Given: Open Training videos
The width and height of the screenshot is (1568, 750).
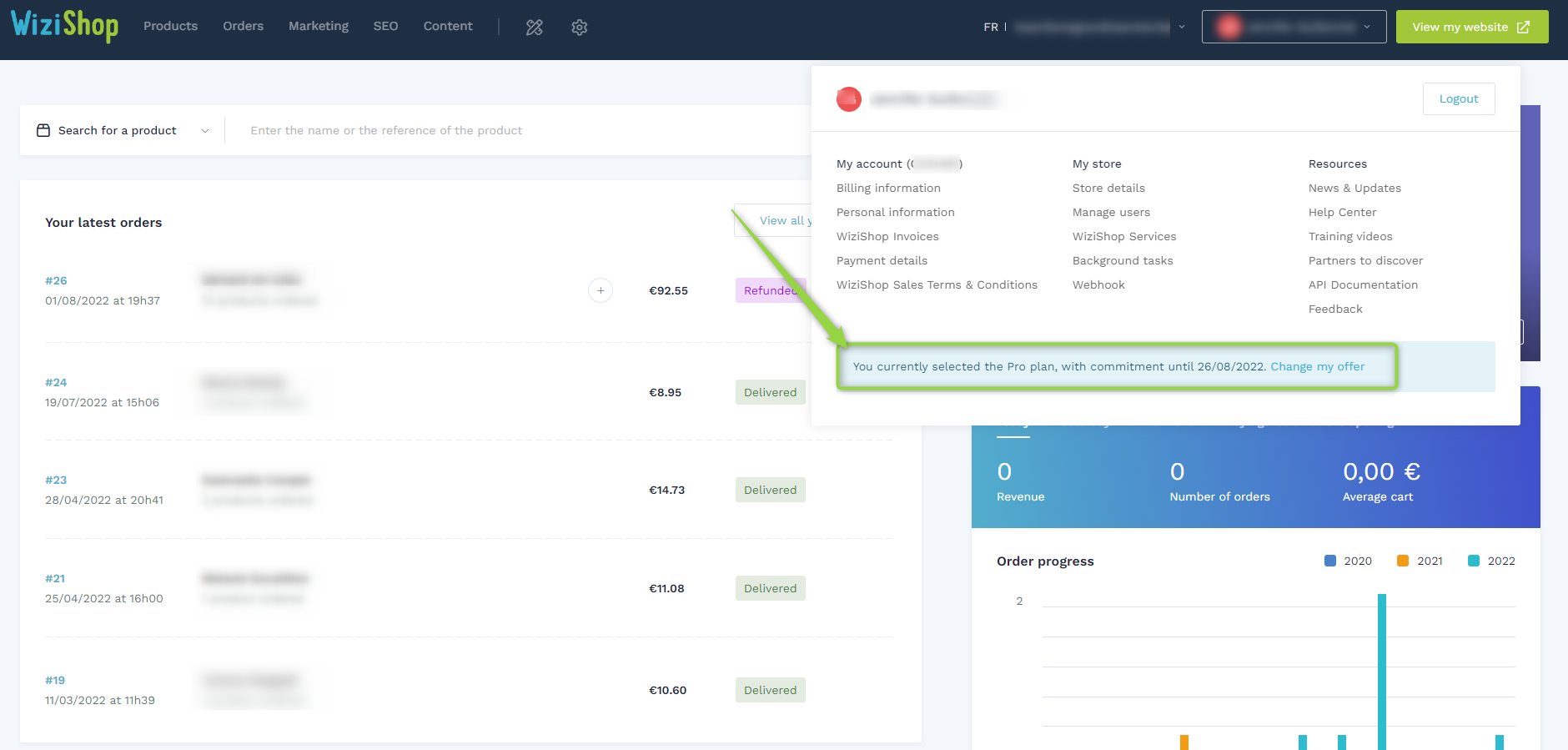Looking at the screenshot, I should pos(1350,236).
